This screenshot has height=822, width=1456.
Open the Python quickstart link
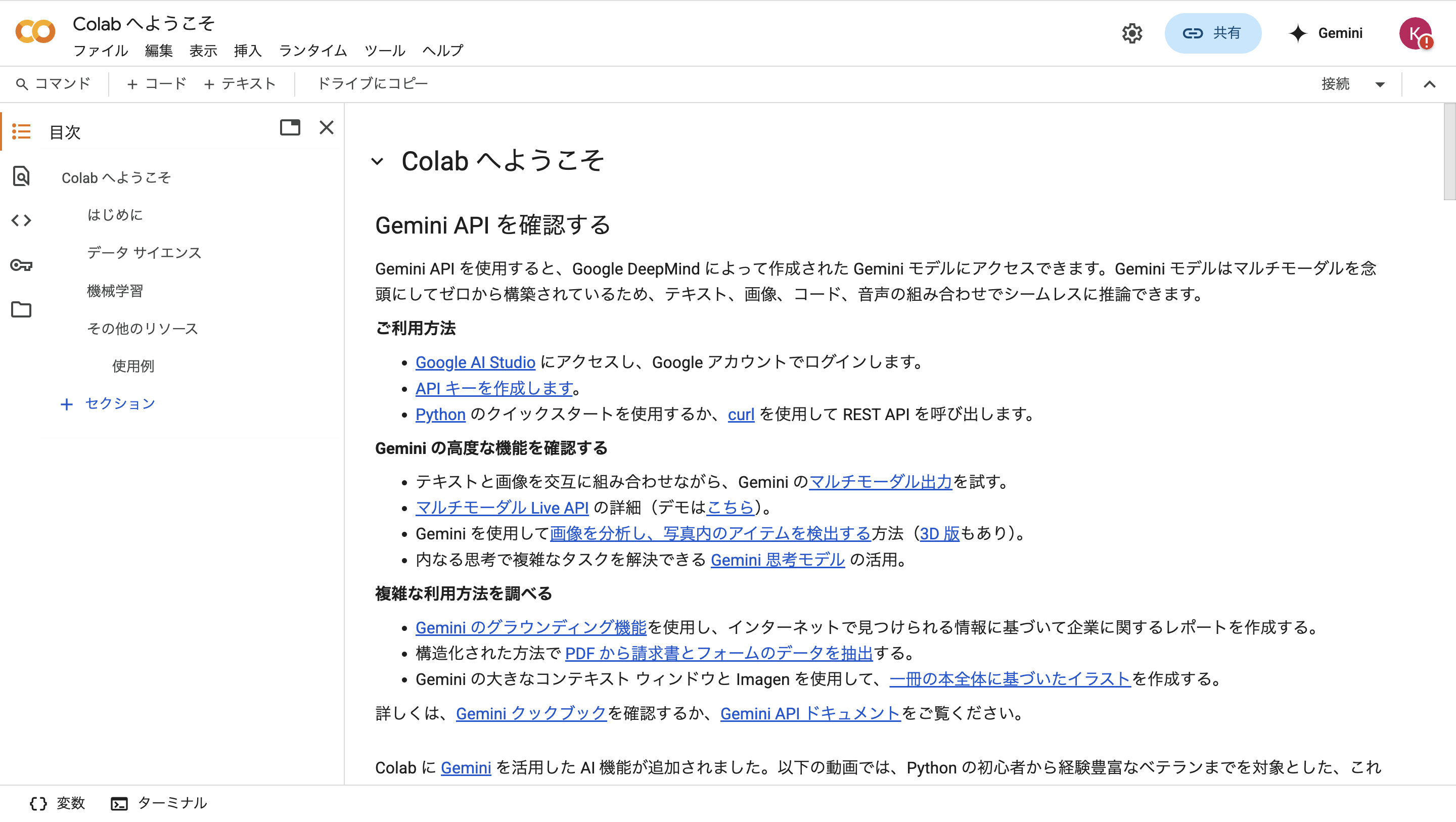point(440,415)
